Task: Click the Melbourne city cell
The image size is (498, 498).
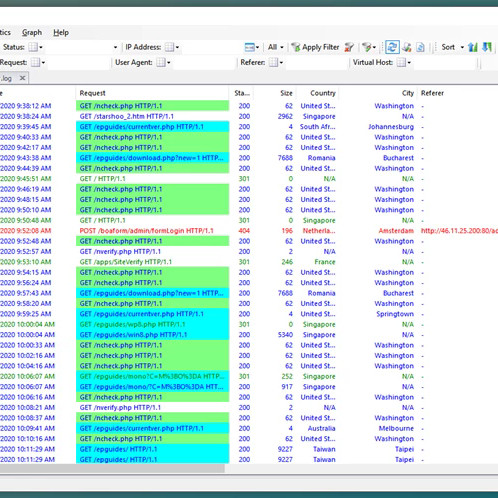Action: pos(396,428)
